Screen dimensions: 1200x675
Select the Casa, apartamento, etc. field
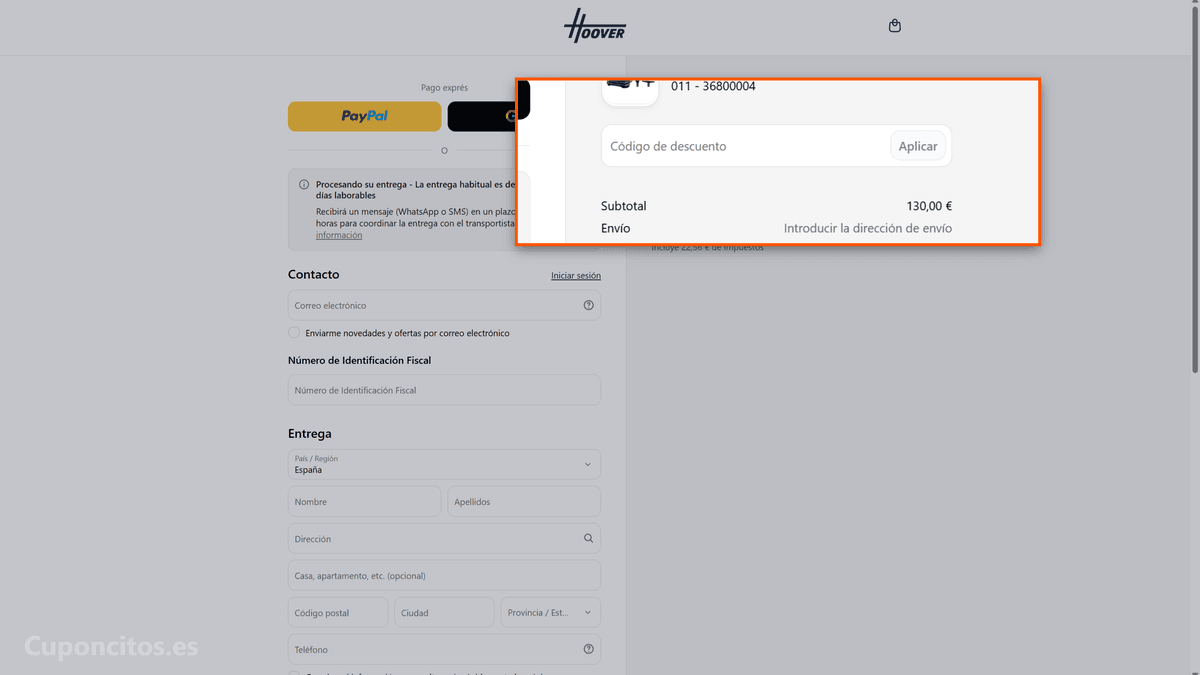pos(444,575)
